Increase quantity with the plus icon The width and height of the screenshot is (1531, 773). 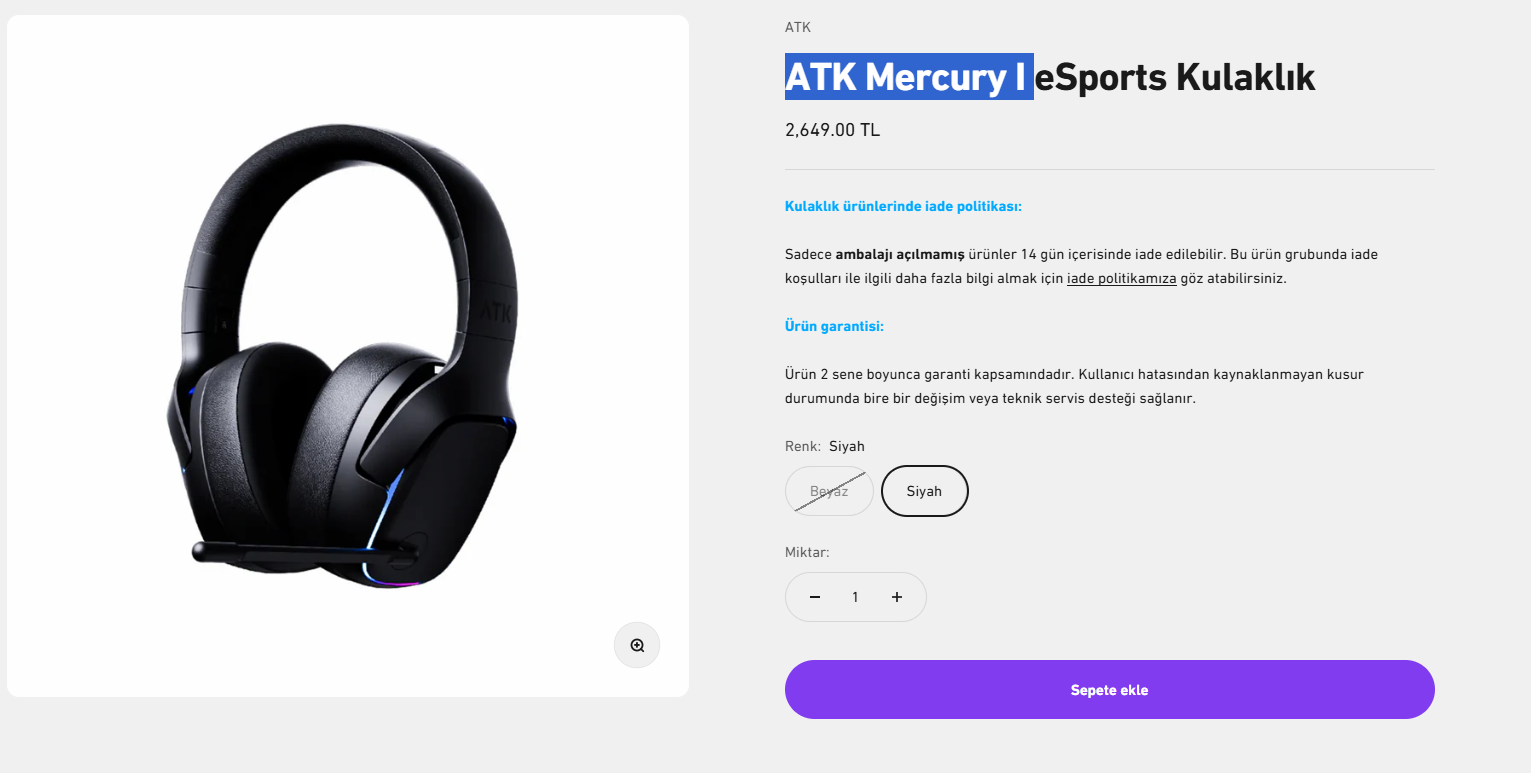[897, 597]
